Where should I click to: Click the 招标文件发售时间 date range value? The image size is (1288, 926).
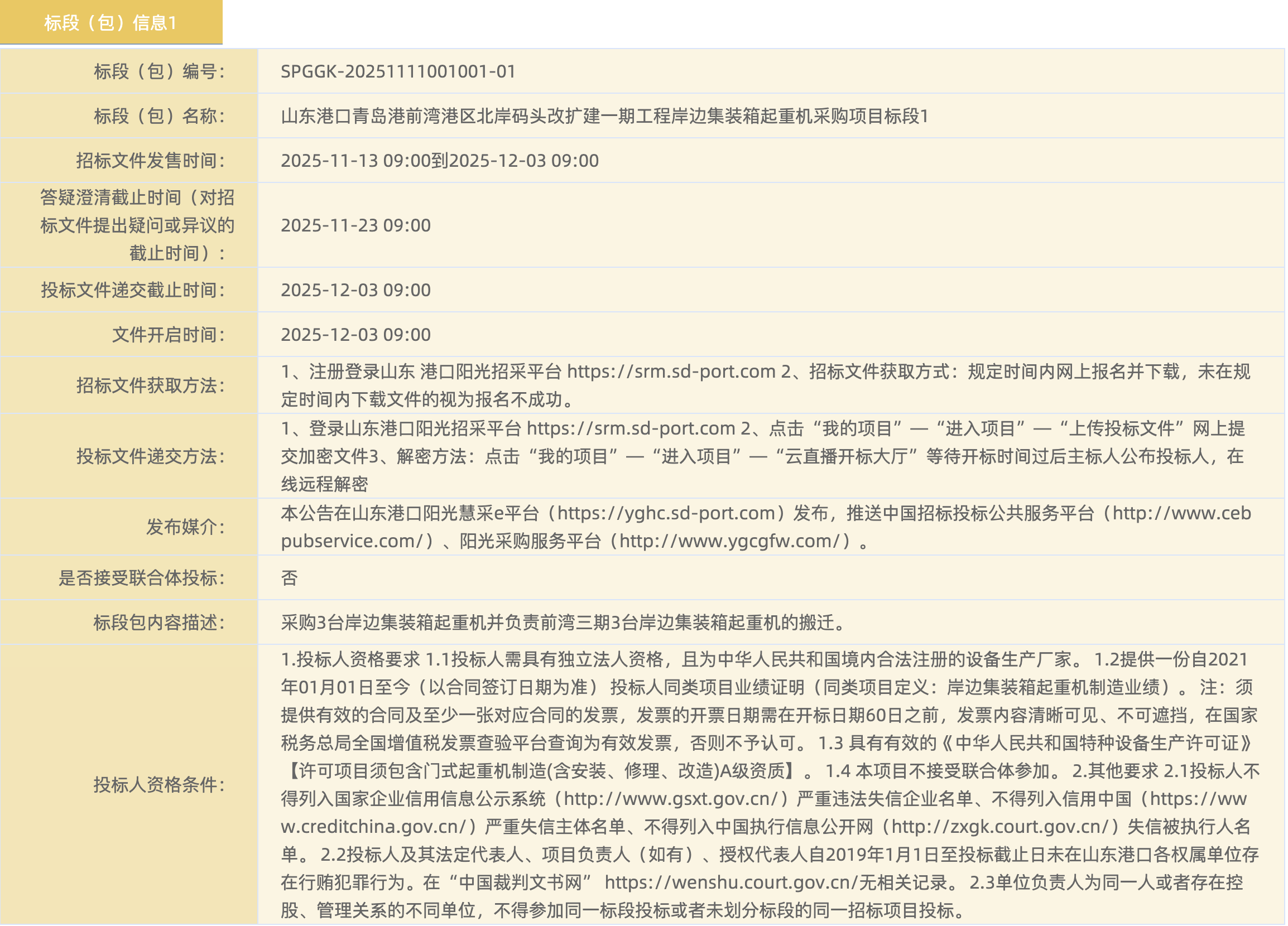(440, 161)
